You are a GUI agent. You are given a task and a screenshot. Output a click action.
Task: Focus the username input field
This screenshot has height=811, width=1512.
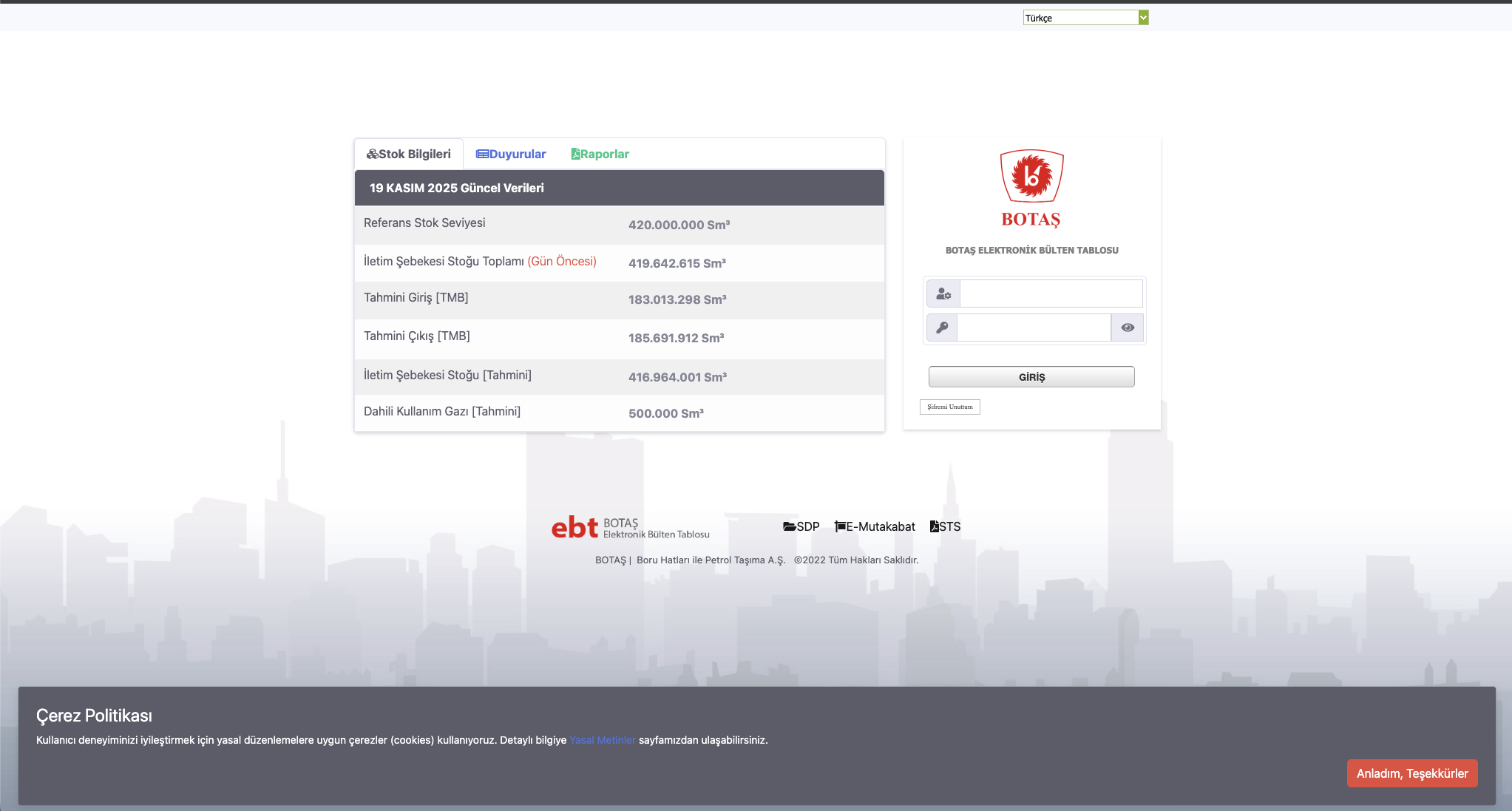[x=1051, y=293]
